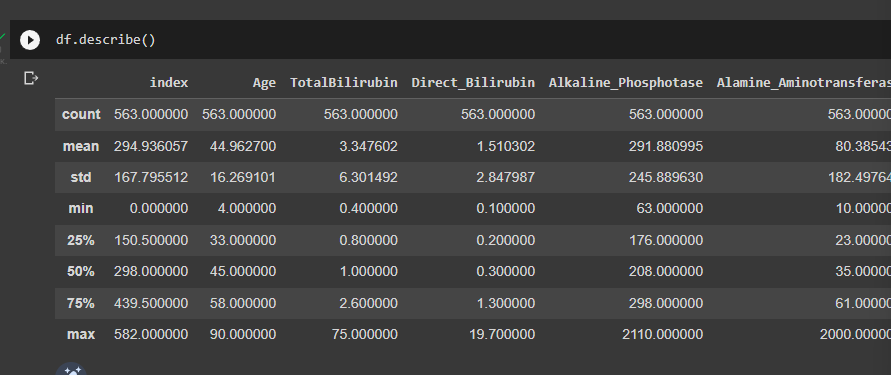Viewport: 891px width, 375px height.
Task: Select the 25% row label
Action: tap(81, 240)
